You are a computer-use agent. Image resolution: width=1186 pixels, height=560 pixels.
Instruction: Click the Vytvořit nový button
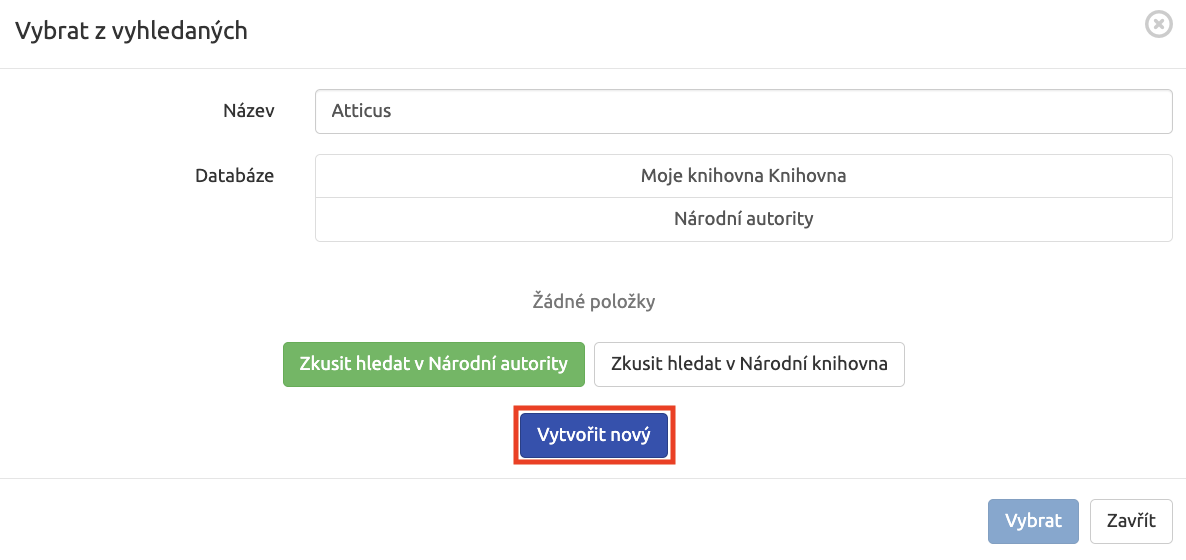pos(594,435)
